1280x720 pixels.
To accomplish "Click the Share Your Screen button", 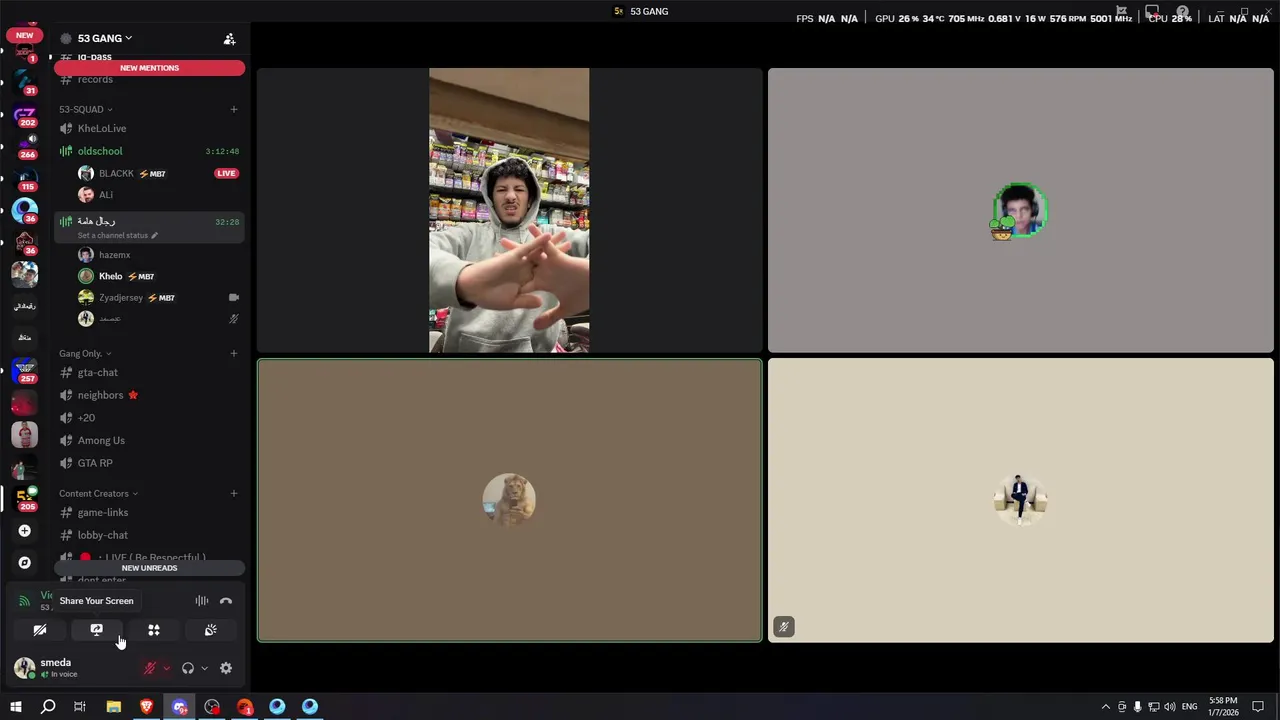I will (x=96, y=630).
